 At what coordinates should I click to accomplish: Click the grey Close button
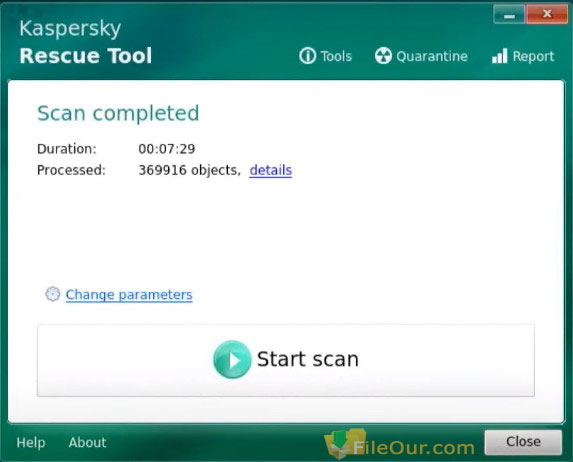coord(523,442)
